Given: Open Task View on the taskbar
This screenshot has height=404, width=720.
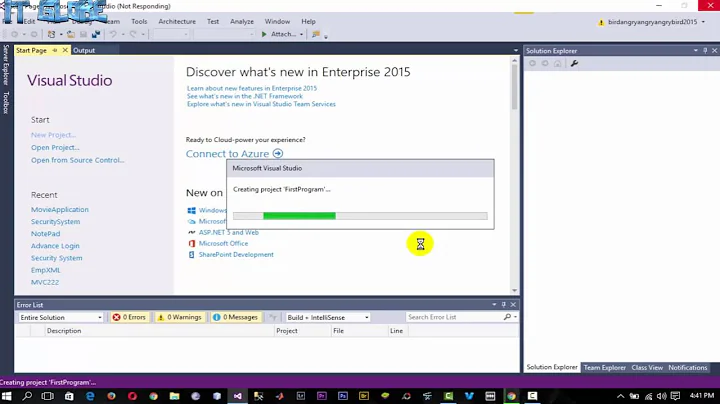Looking at the screenshot, I should (47, 396).
